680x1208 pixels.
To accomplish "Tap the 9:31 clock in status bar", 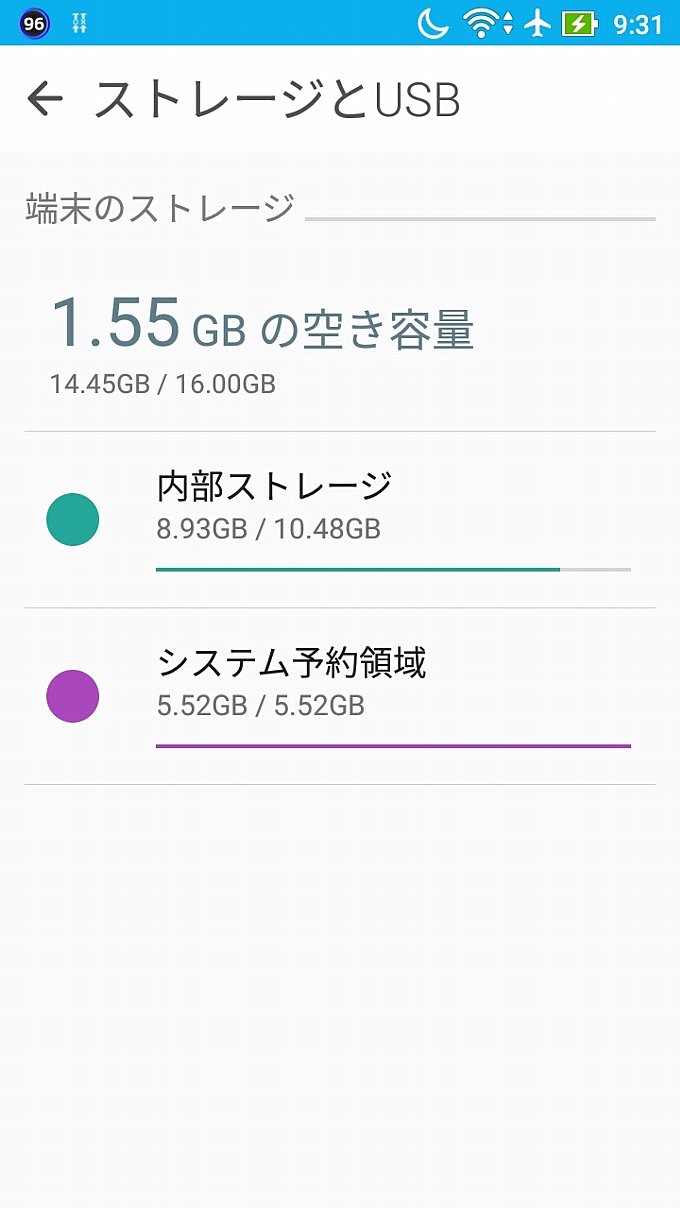I will 638,24.
